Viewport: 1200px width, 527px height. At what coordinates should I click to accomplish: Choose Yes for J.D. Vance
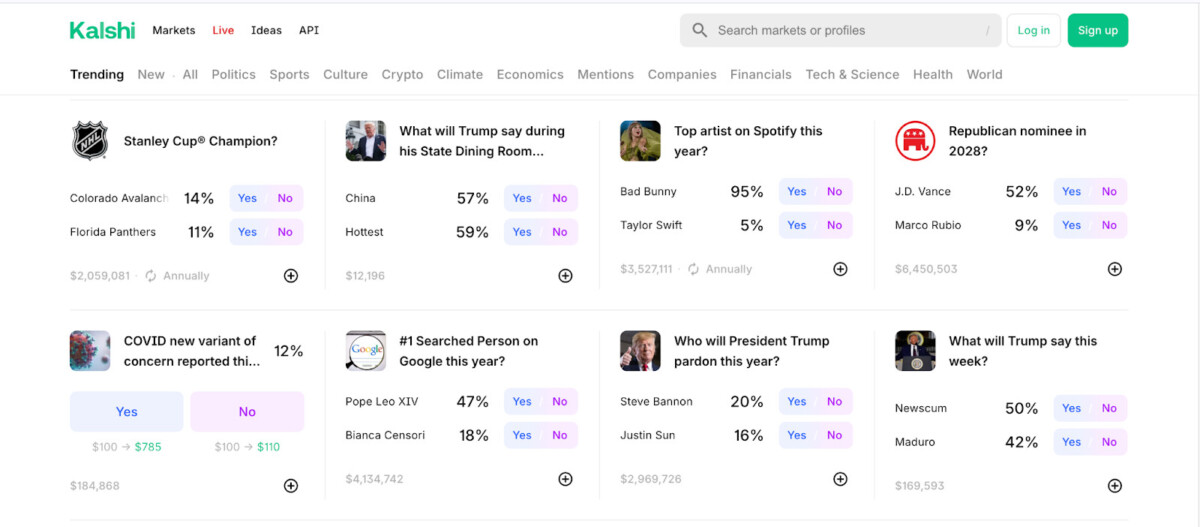point(1071,191)
